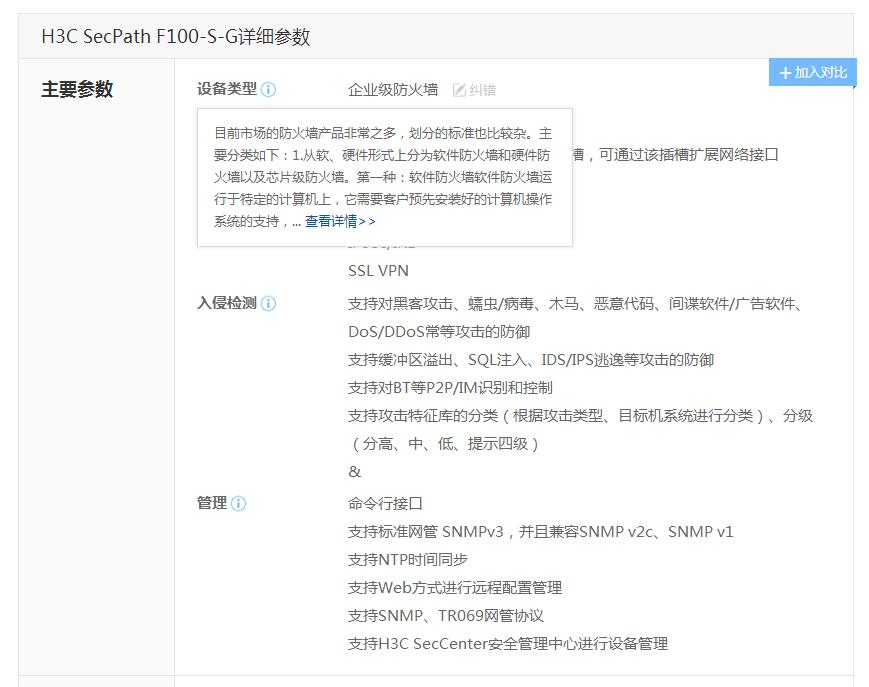Click the 支持NTP时间同步 line

408,560
